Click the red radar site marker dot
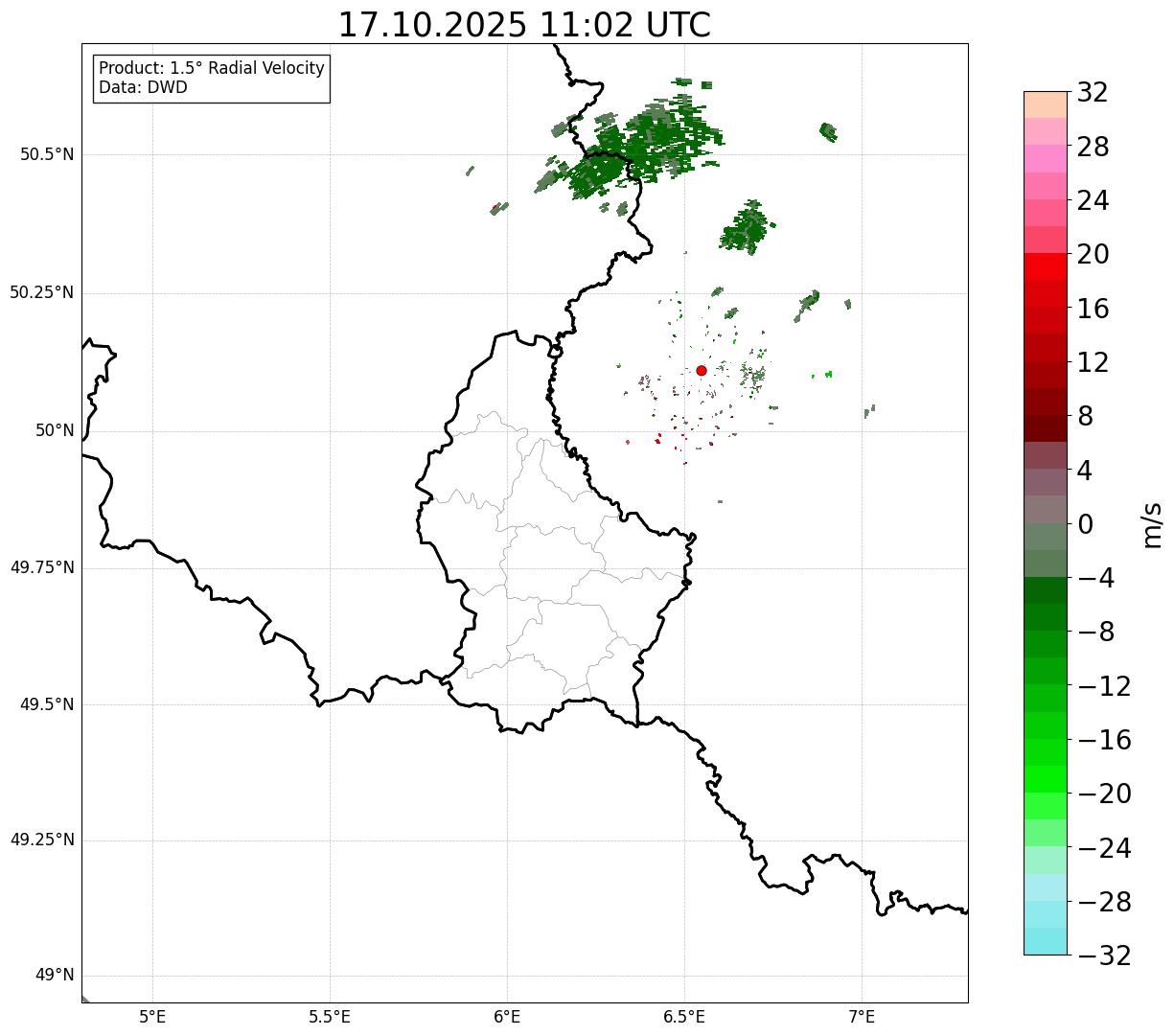The width and height of the screenshot is (1174, 1036). click(x=702, y=370)
